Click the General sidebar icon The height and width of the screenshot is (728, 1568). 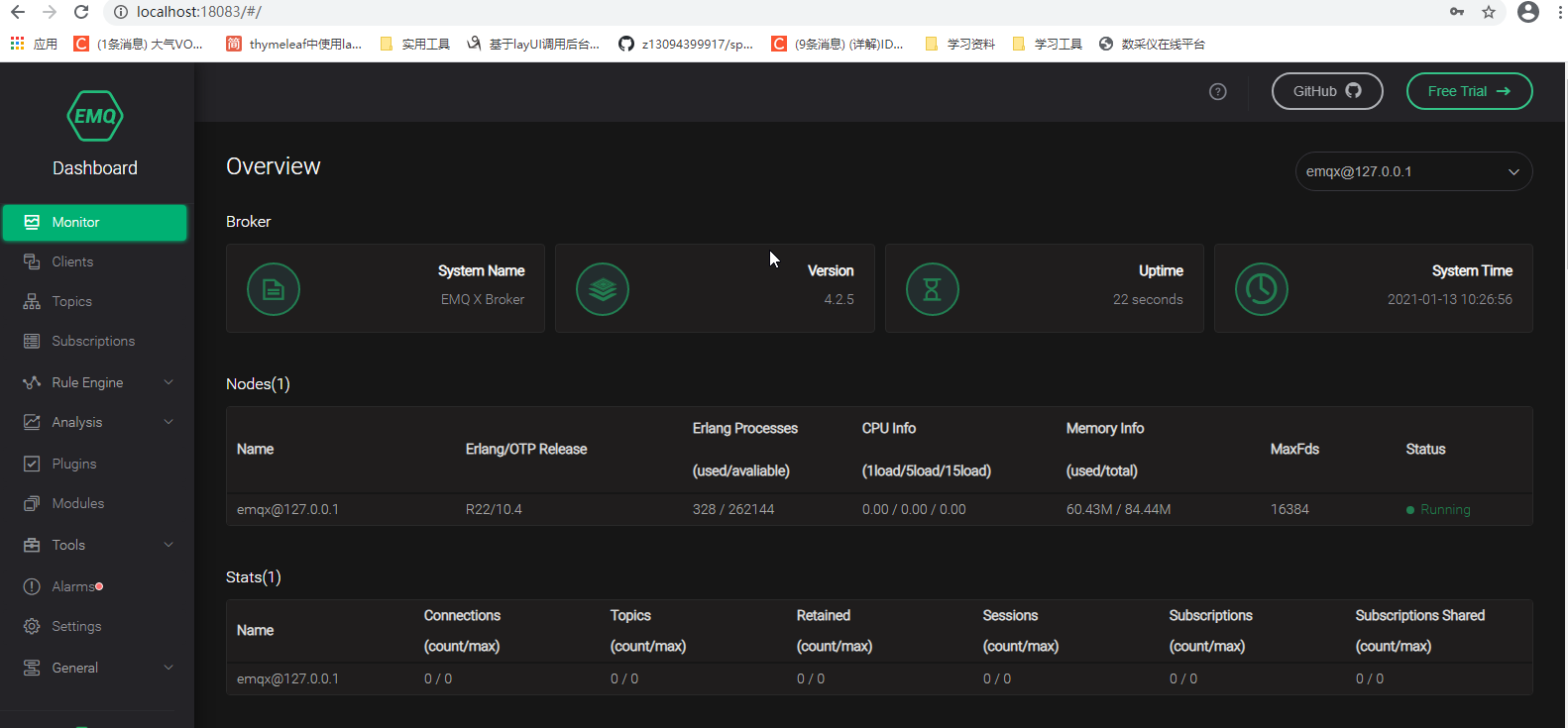[32, 668]
